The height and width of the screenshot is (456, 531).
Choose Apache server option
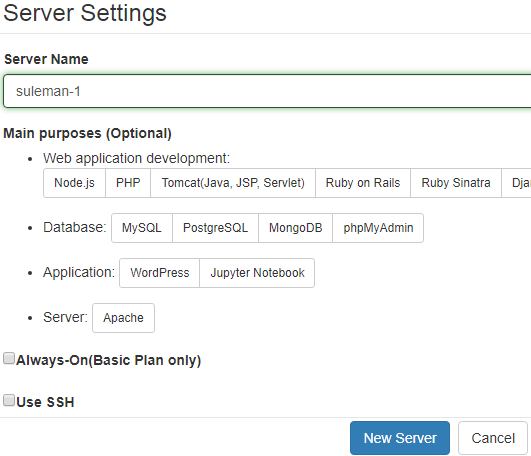(x=123, y=318)
